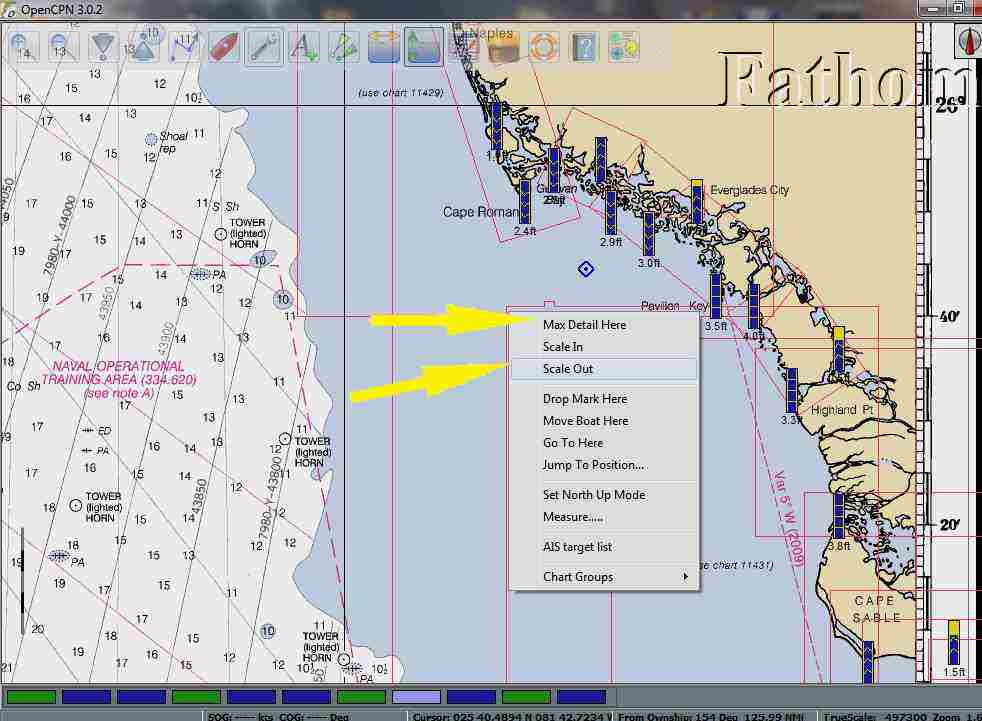Screen dimensions: 982x721
Task: Open the About help book icon
Action: point(583,46)
